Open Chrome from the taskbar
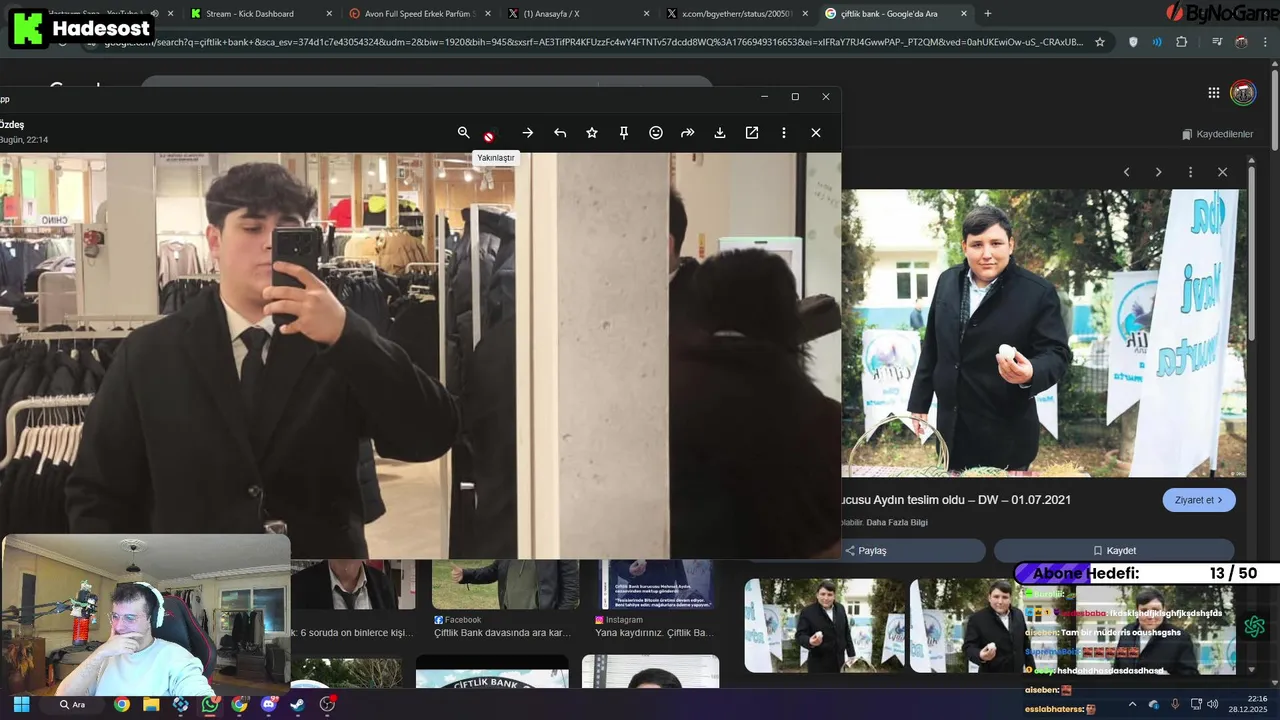Screen dimensions: 1280x720 coord(122,704)
